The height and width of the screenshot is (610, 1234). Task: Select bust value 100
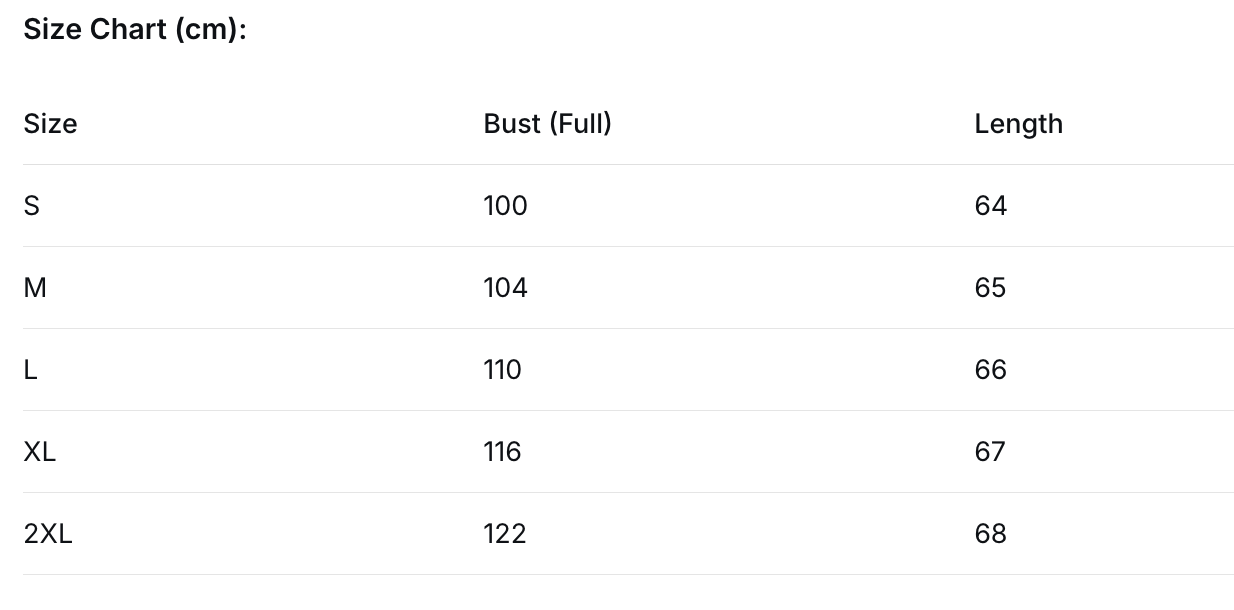(x=505, y=206)
